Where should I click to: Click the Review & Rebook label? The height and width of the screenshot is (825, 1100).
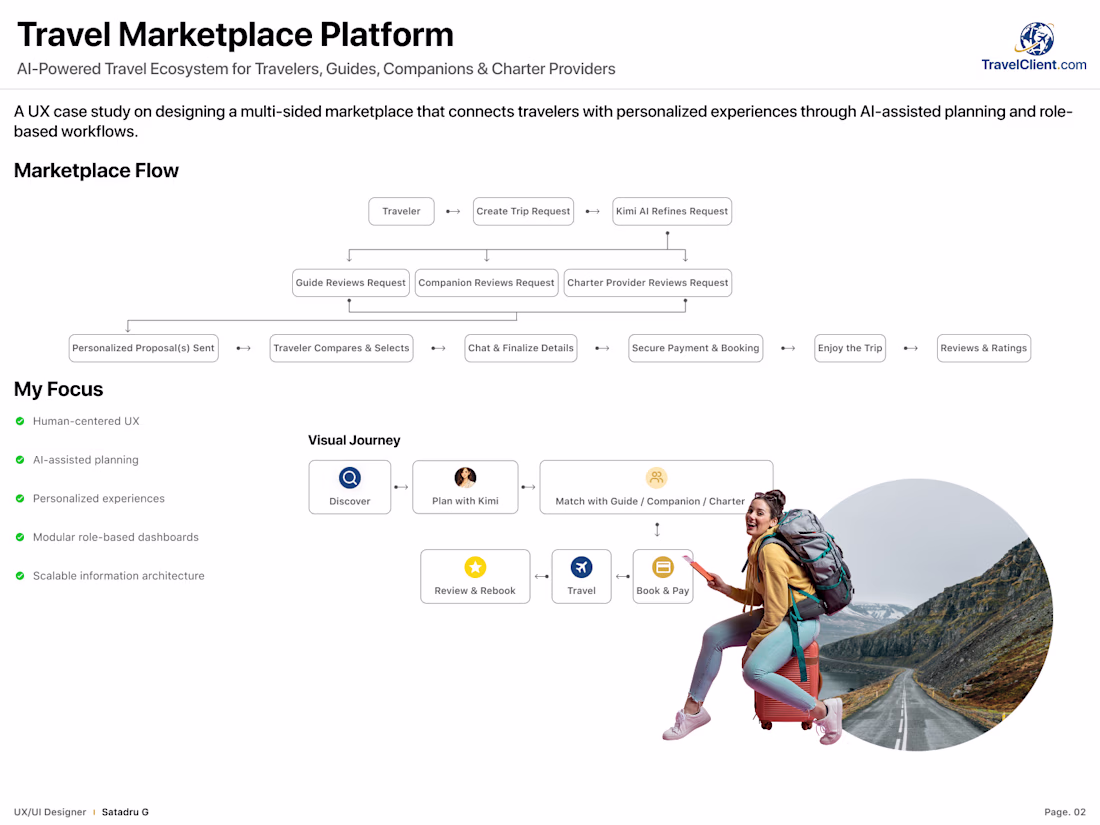[x=475, y=591]
